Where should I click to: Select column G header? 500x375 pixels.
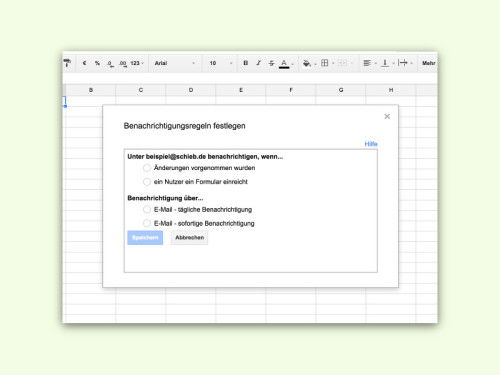point(341,90)
